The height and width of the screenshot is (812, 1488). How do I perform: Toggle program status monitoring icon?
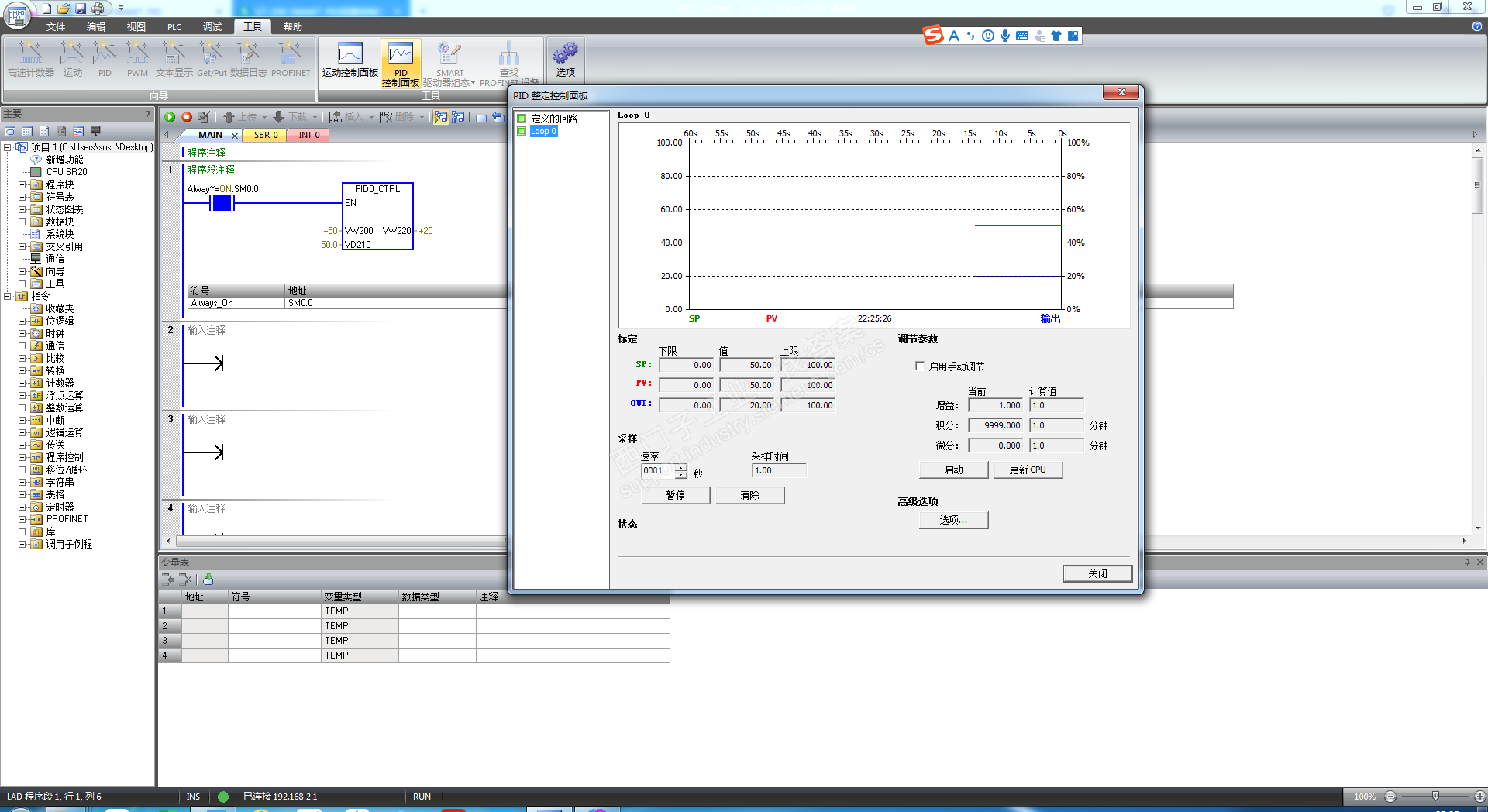441,117
